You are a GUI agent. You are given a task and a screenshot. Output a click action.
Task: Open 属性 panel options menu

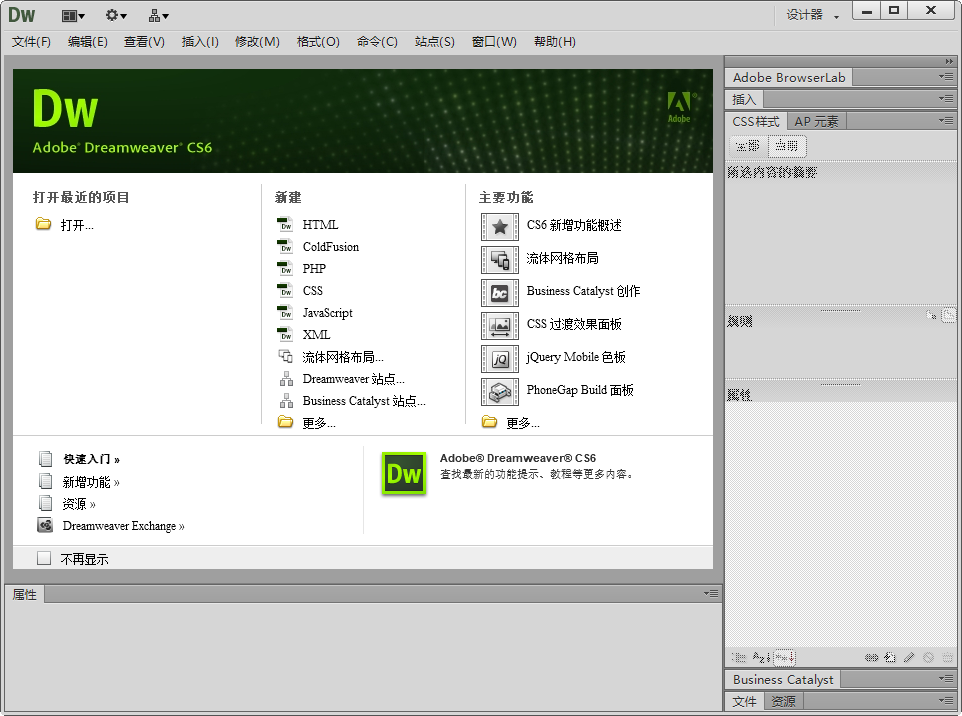click(x=711, y=593)
